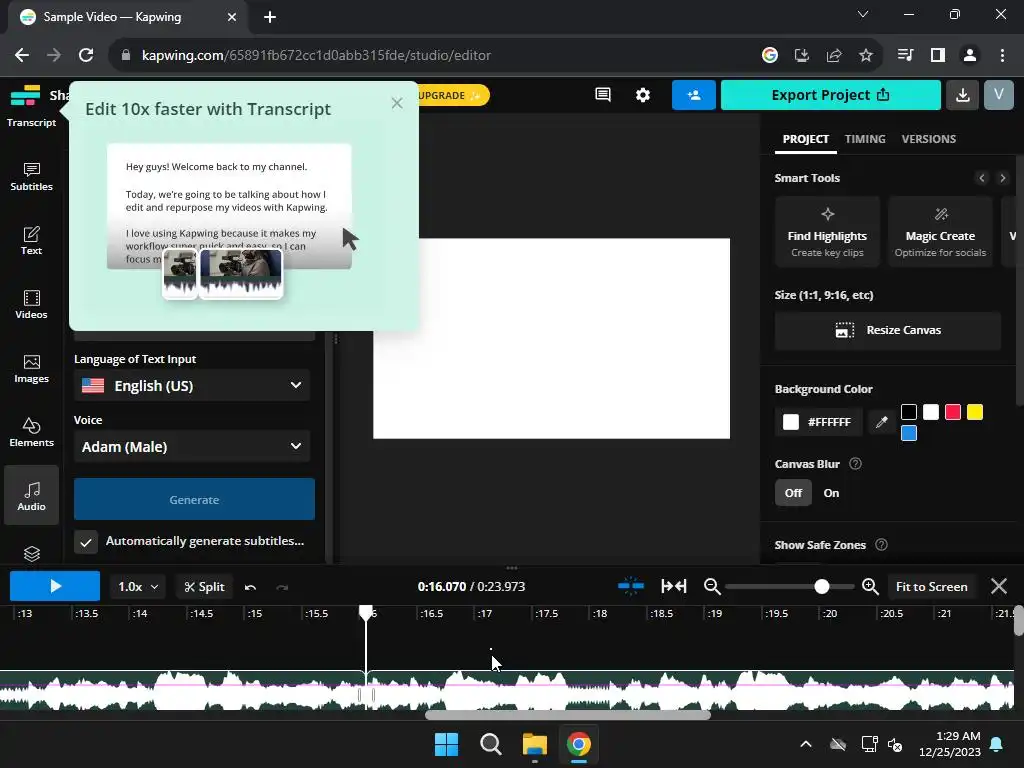
Task: Open the 1.0x playback speed dropdown
Action: pyautogui.click(x=138, y=587)
